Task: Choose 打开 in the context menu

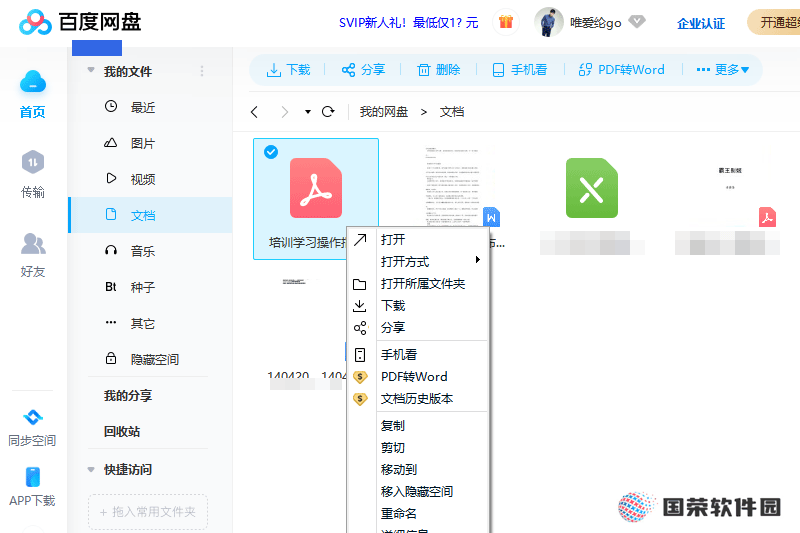Action: (418, 239)
